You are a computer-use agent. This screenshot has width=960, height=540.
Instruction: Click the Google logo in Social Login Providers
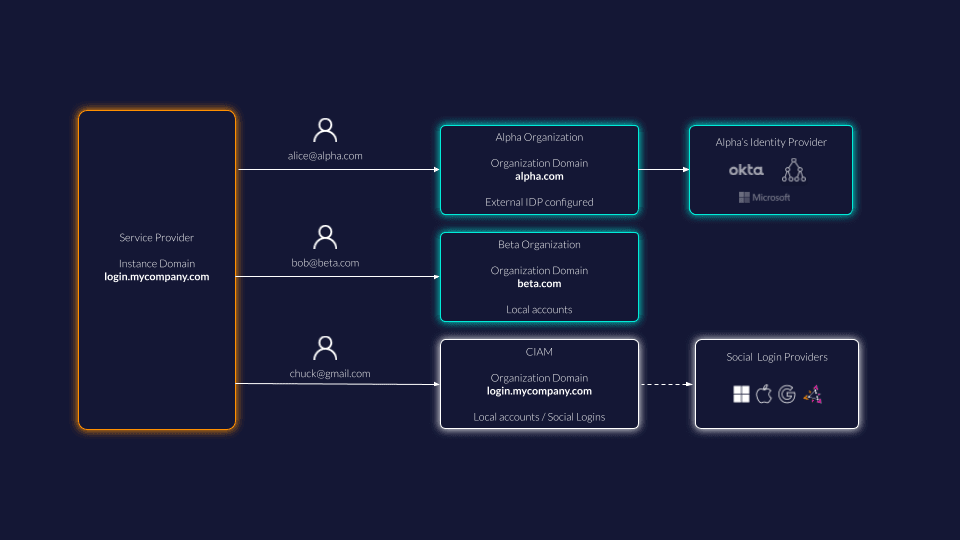(x=787, y=394)
